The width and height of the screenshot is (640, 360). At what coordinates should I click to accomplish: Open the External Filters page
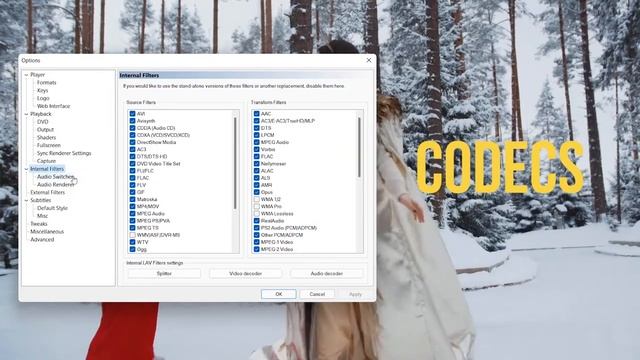(x=47, y=192)
